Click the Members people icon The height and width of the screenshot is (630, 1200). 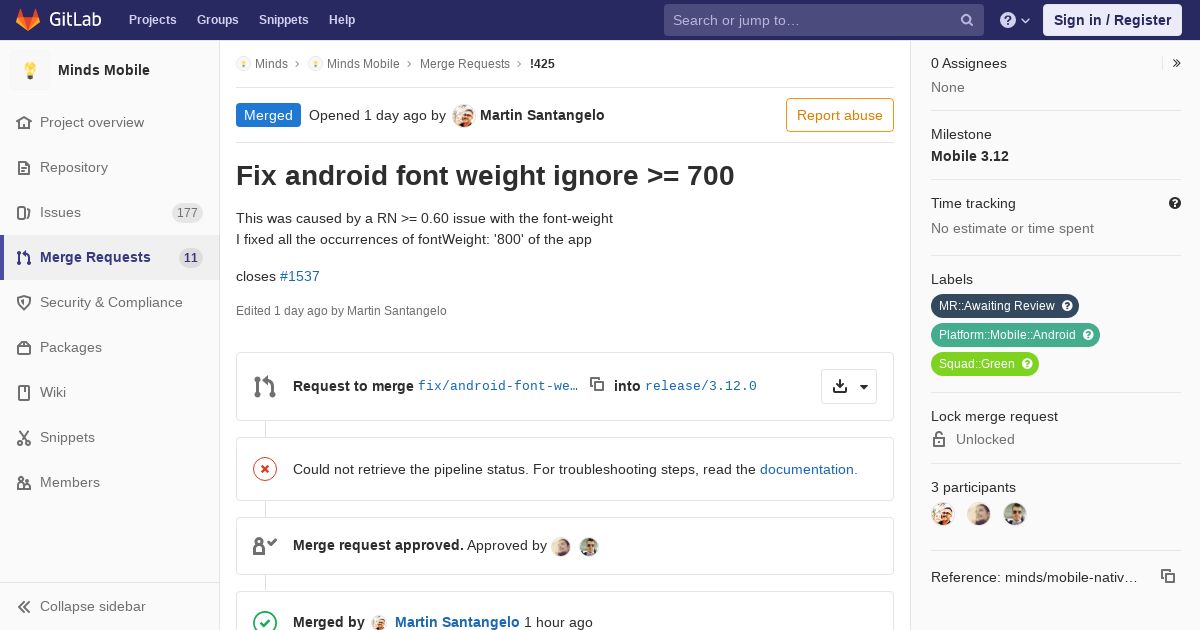(x=24, y=482)
